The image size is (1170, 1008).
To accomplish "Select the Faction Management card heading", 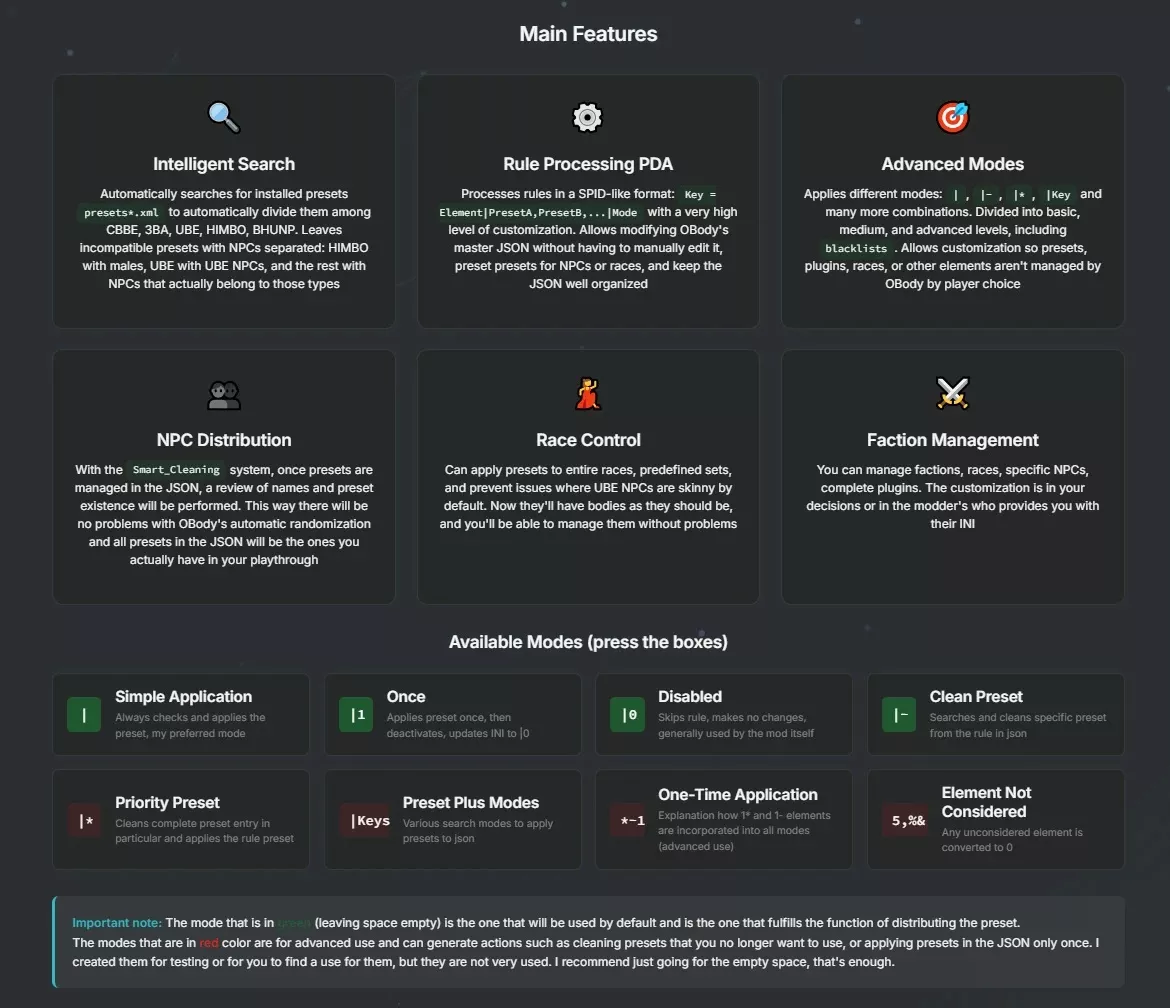I will [x=952, y=440].
